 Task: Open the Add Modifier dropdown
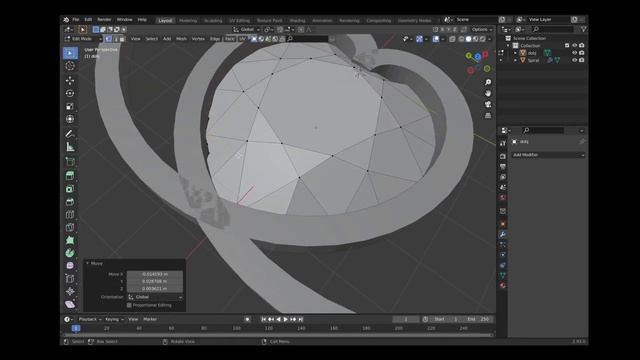click(x=548, y=155)
